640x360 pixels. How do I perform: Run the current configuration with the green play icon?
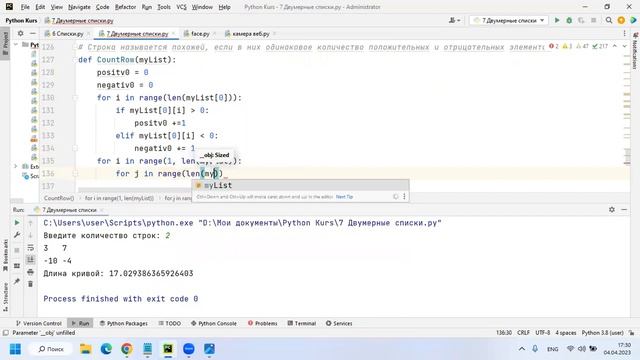click(x=557, y=20)
